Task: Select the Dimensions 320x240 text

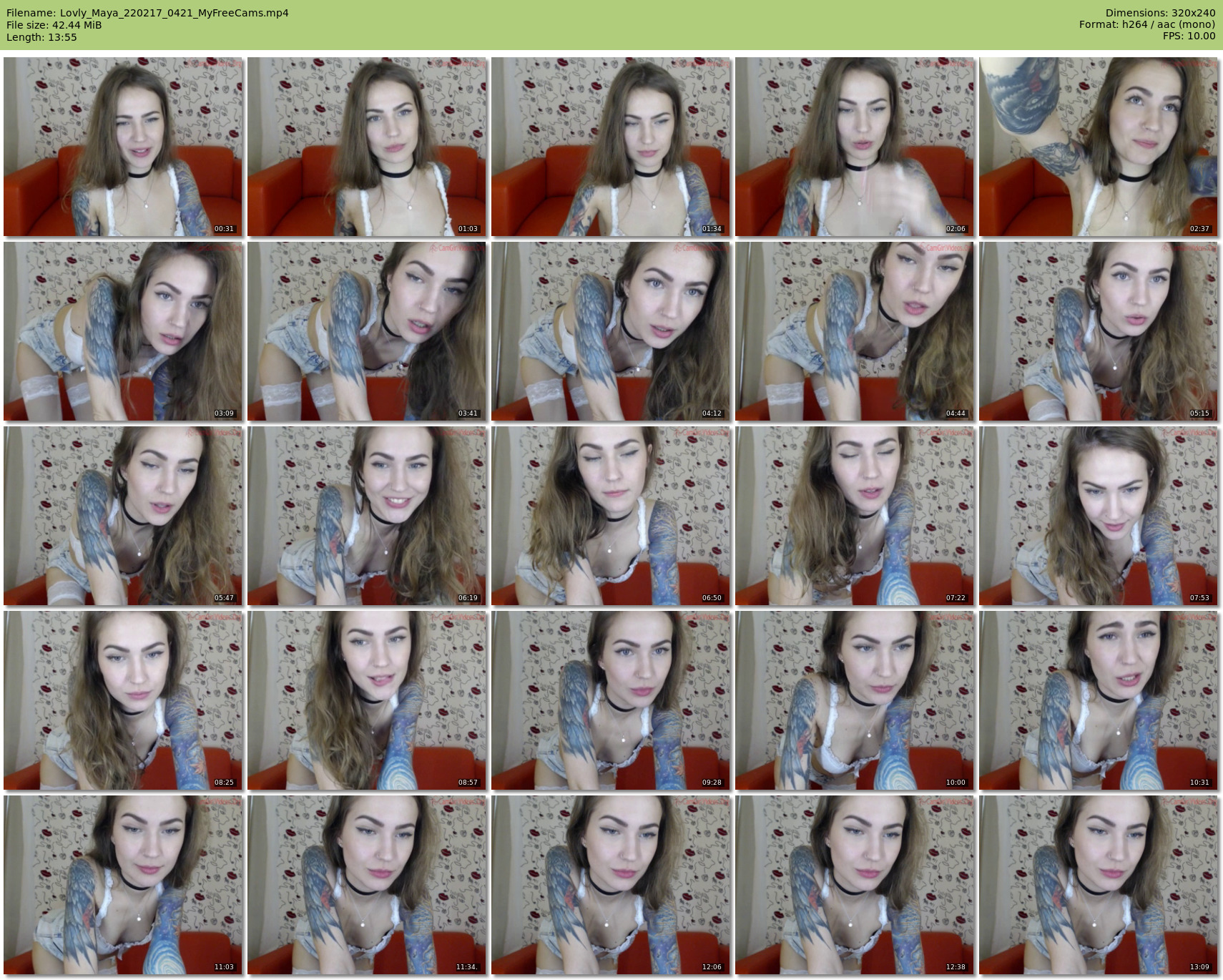Action: 1160,13
